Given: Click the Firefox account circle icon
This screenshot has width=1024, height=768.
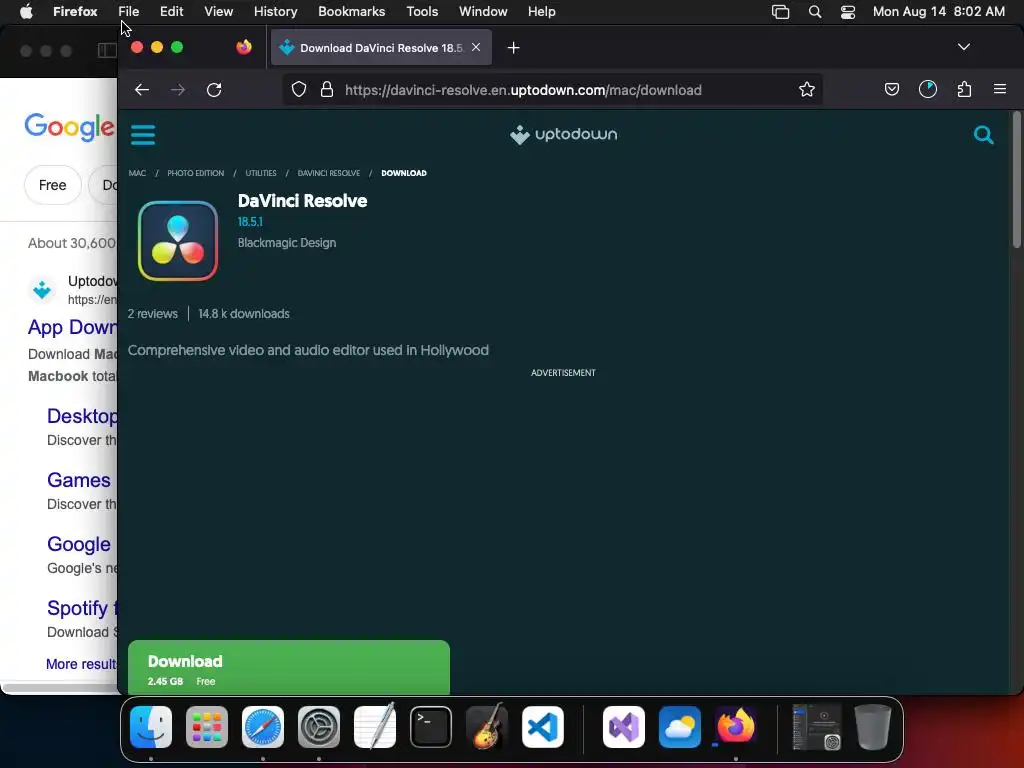Looking at the screenshot, I should click(x=927, y=89).
